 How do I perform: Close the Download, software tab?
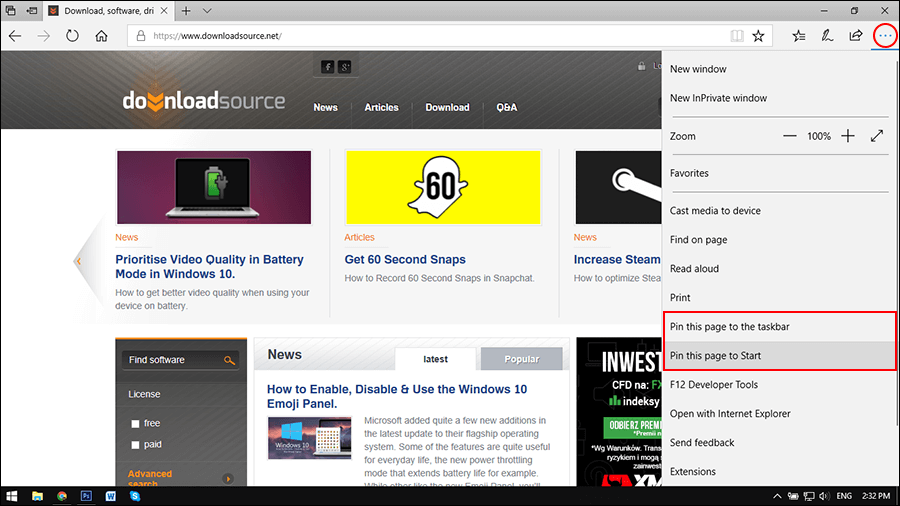[164, 10]
